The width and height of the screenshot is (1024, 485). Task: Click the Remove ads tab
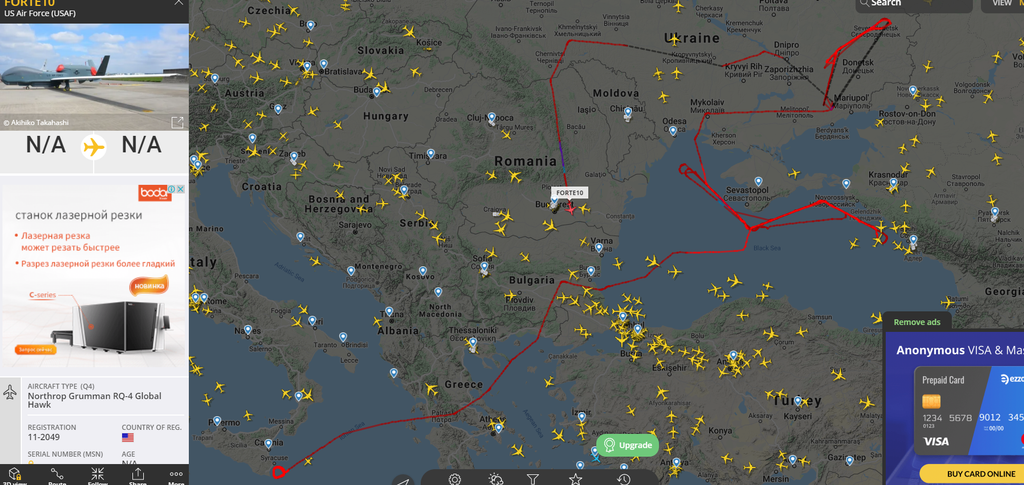coord(917,322)
